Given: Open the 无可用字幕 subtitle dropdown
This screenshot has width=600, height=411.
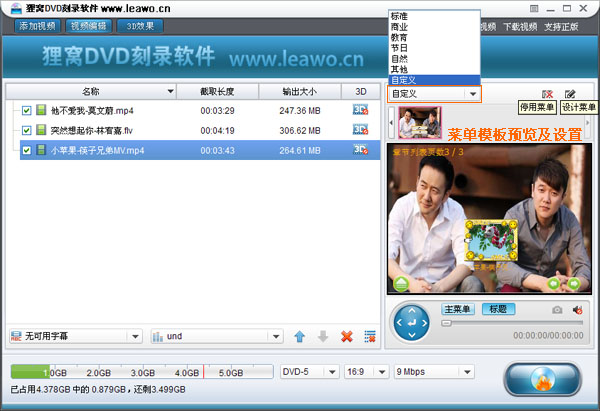Looking at the screenshot, I should click(x=75, y=336).
